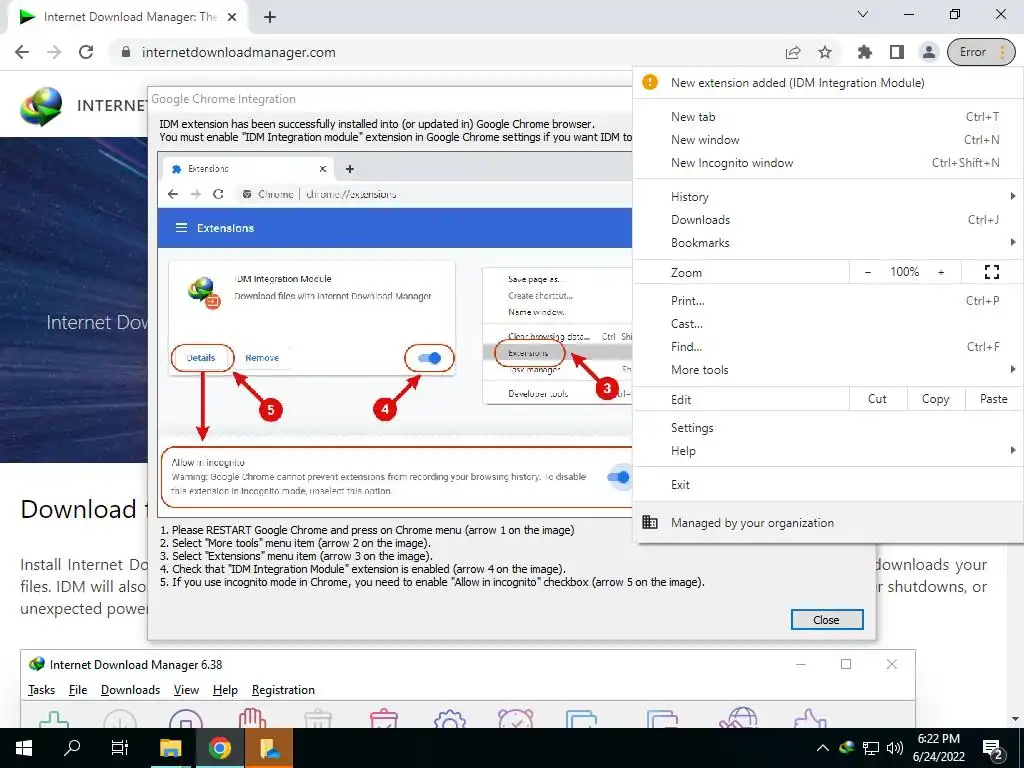Close the Internet Download Manager tab
Viewport: 1024px width, 768px height.
232,18
